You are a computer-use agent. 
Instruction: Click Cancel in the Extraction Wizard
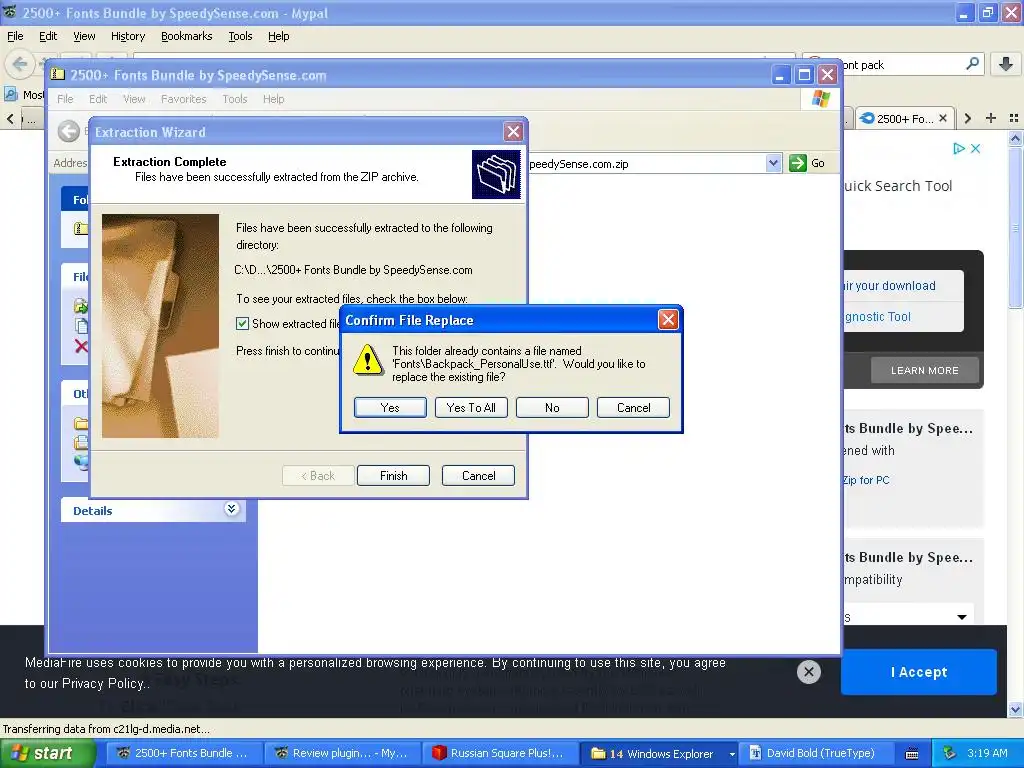(x=478, y=475)
